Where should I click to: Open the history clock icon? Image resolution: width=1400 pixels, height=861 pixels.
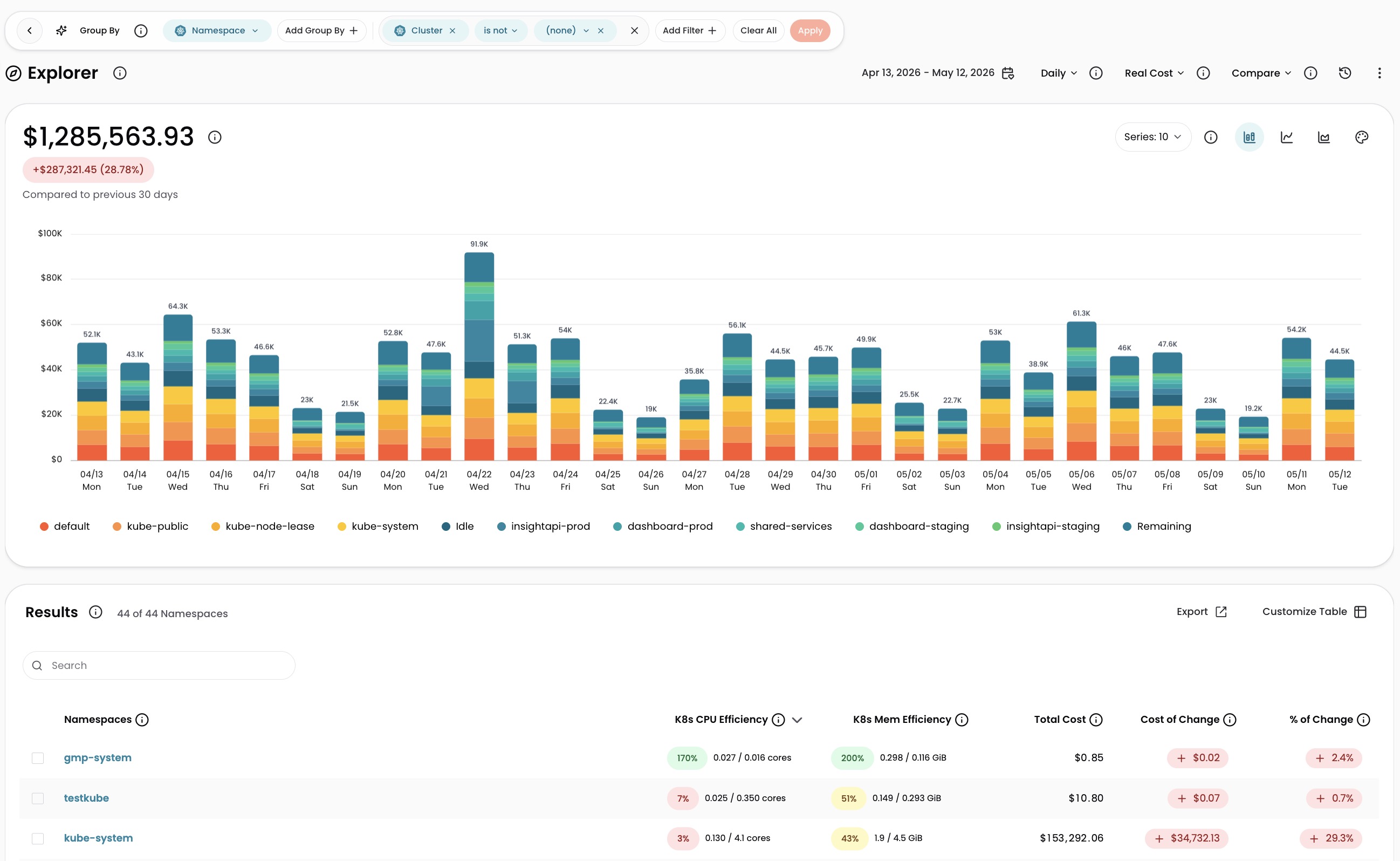[1345, 73]
